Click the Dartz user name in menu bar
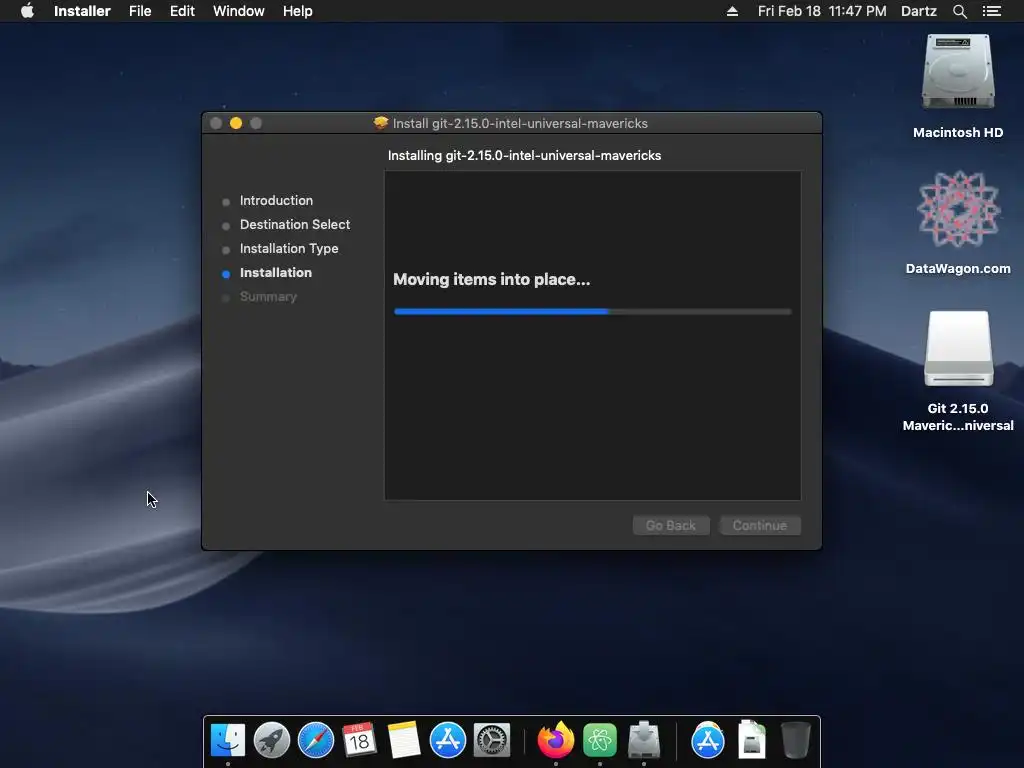Screen dimensions: 1024x768 pos(918,11)
